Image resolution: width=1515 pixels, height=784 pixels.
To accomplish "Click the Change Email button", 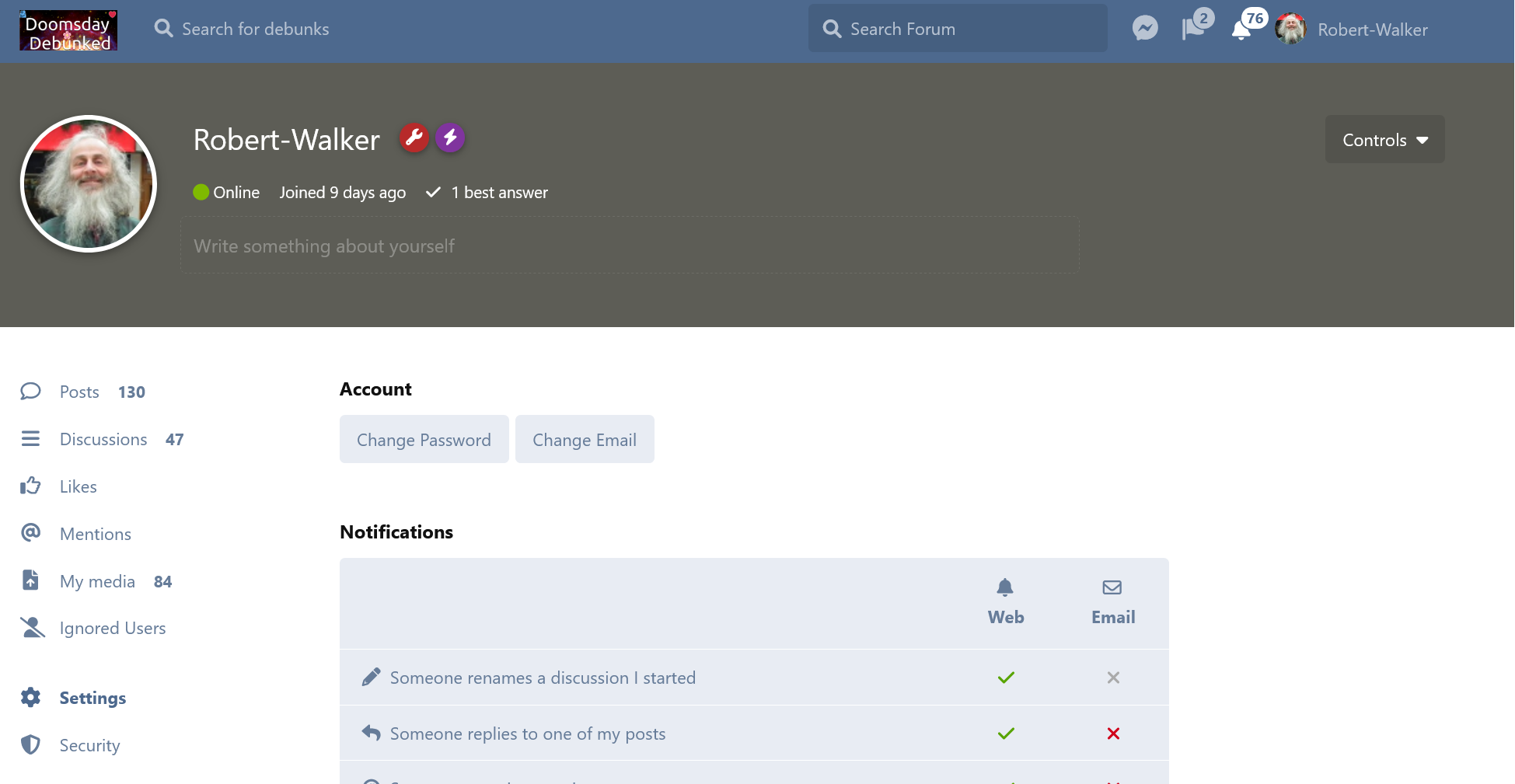I will point(584,440).
